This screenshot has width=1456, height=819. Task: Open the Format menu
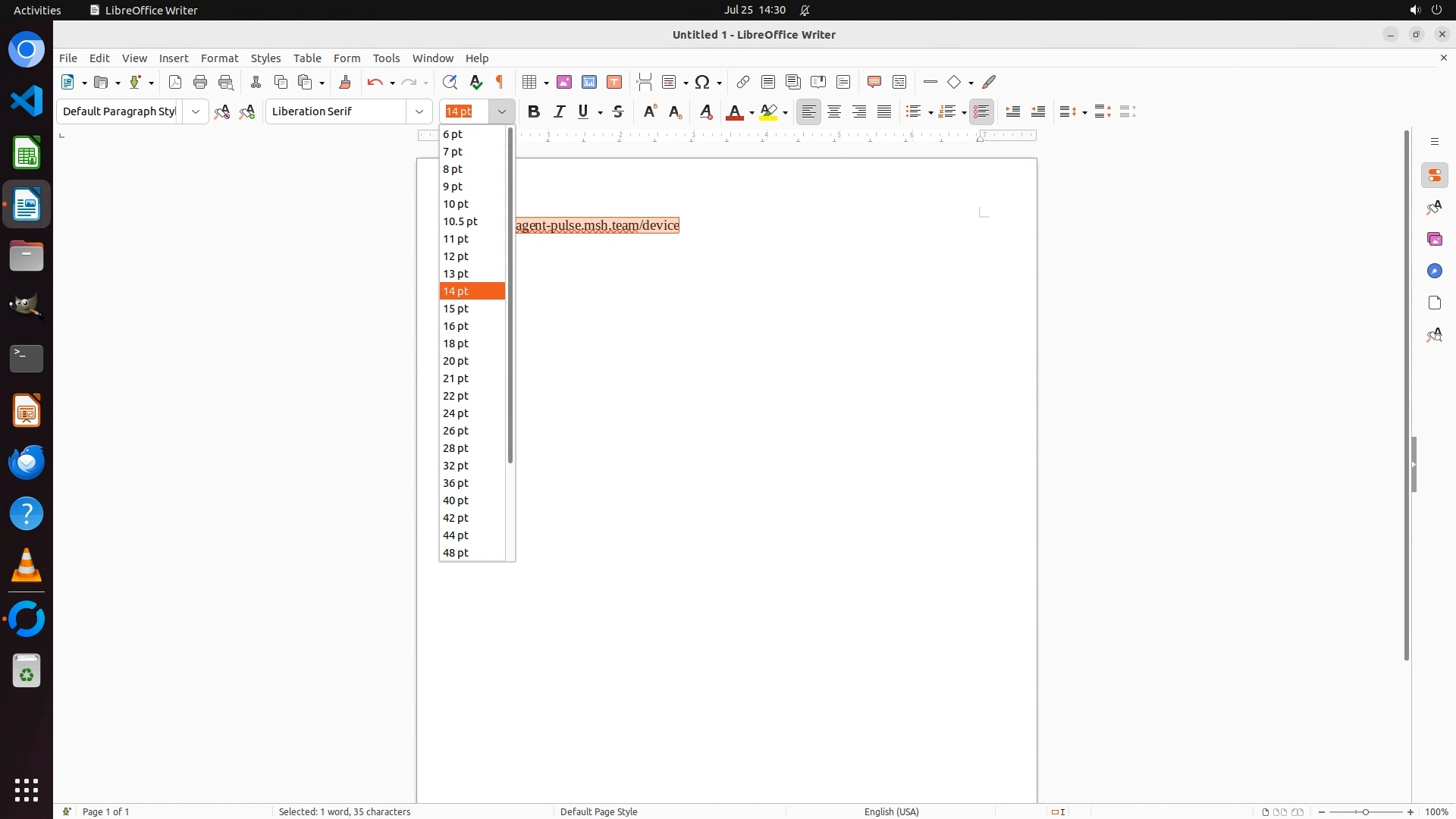tap(219, 58)
